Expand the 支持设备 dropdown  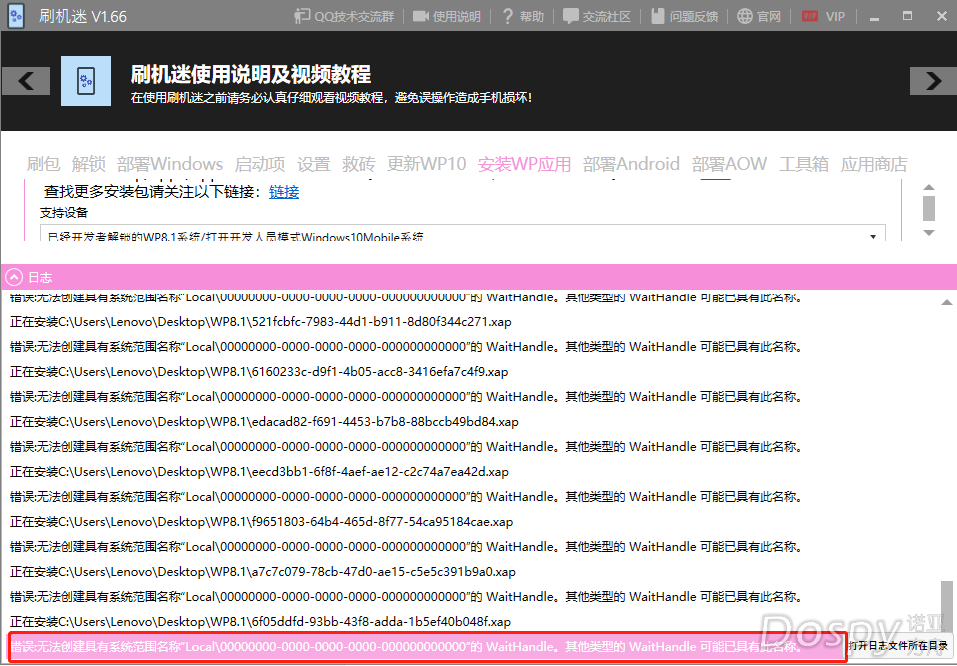[x=463, y=234]
